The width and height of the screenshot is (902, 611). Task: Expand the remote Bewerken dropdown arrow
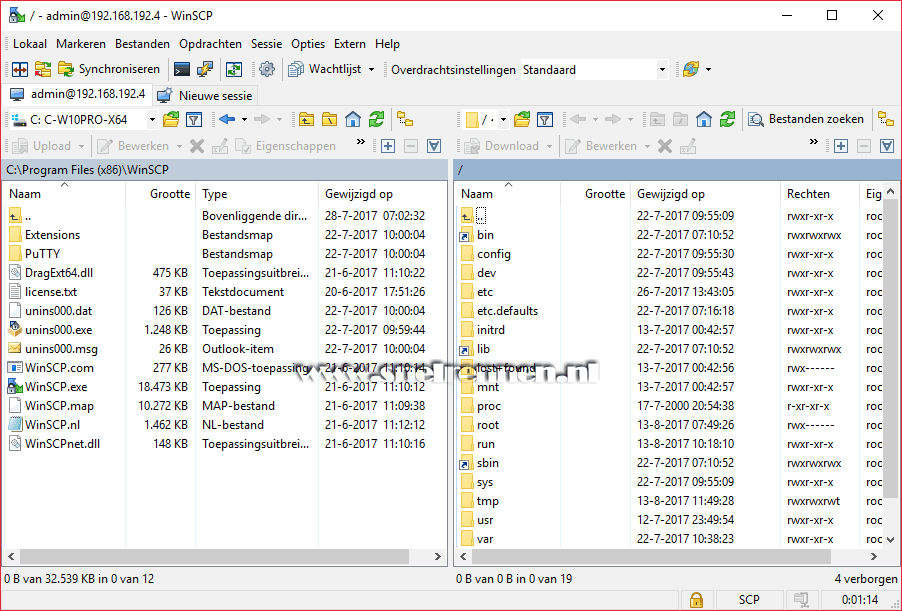coord(647,146)
